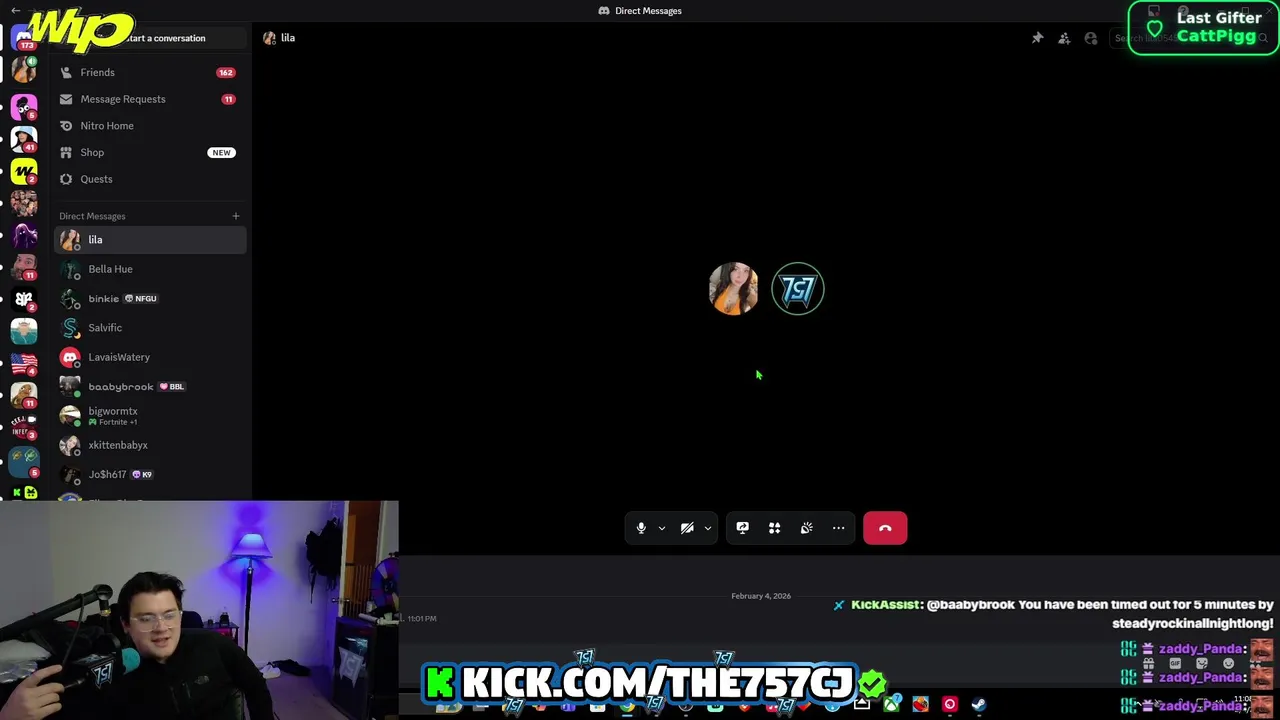The height and width of the screenshot is (720, 1280).
Task: Click the 757 avatar in the call
Action: pos(798,289)
